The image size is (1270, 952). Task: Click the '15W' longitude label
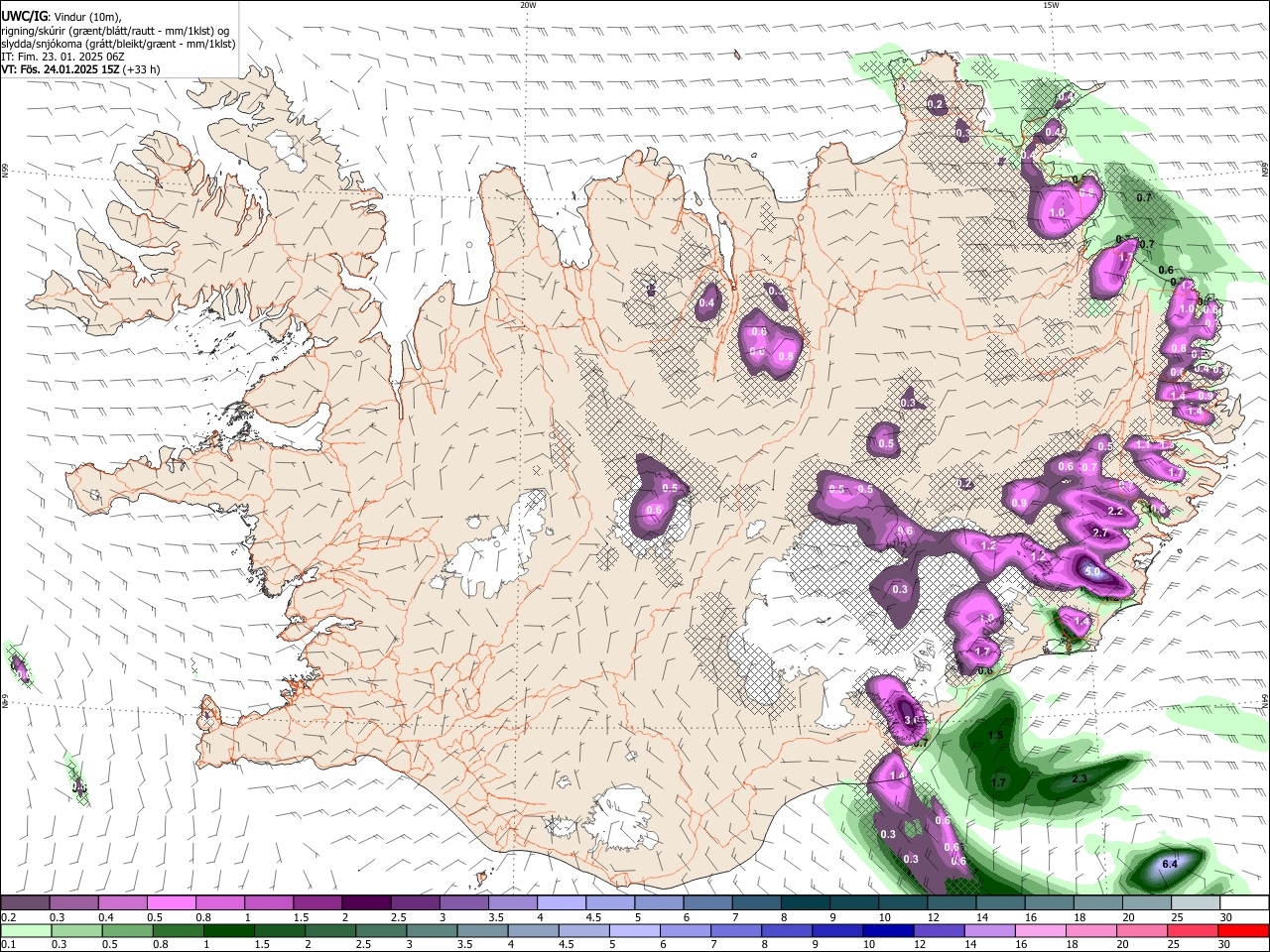click(x=1051, y=5)
